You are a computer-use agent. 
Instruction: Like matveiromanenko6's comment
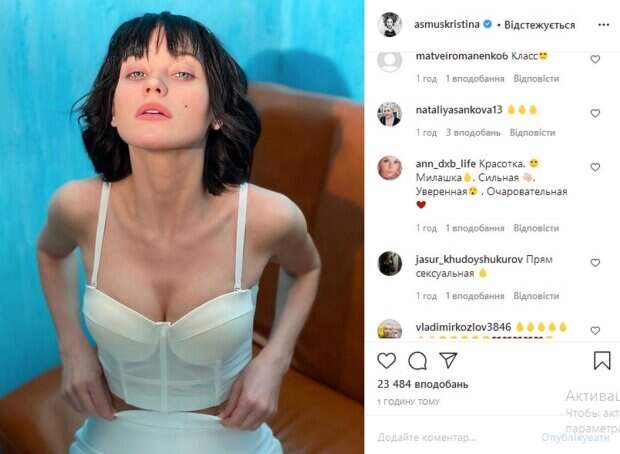click(x=595, y=59)
